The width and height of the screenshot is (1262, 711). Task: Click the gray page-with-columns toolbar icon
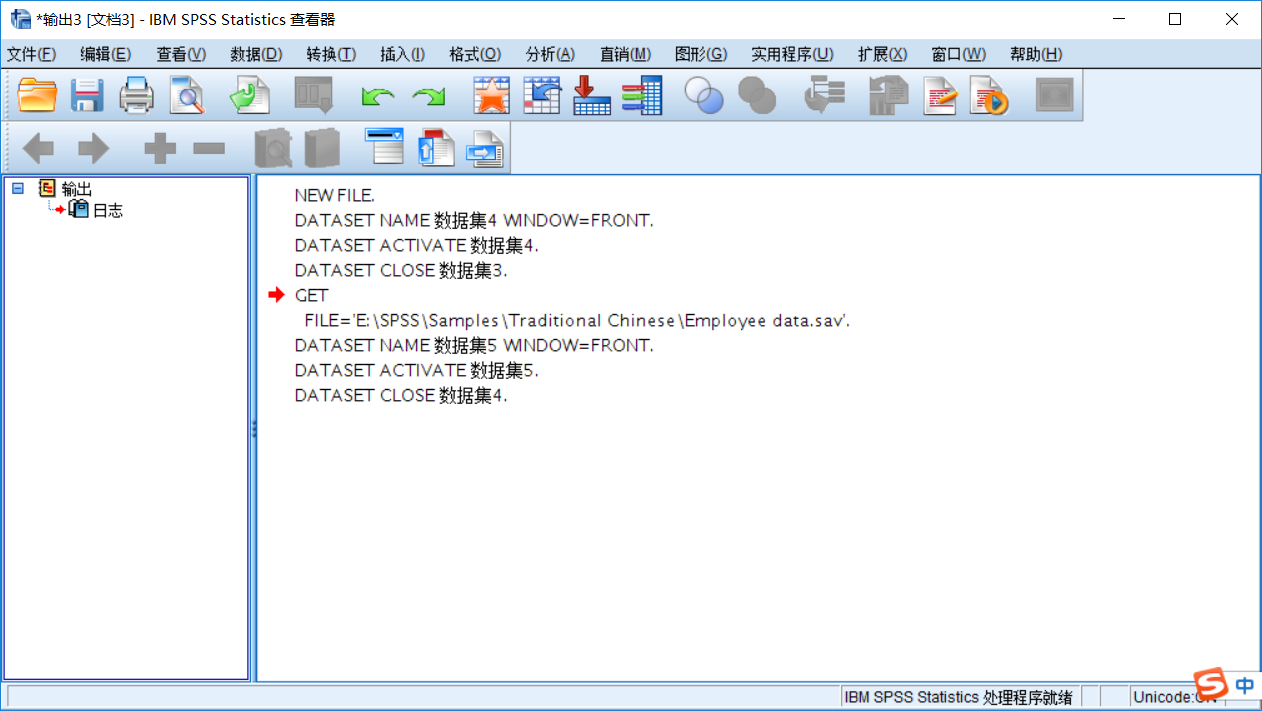pyautogui.click(x=887, y=96)
